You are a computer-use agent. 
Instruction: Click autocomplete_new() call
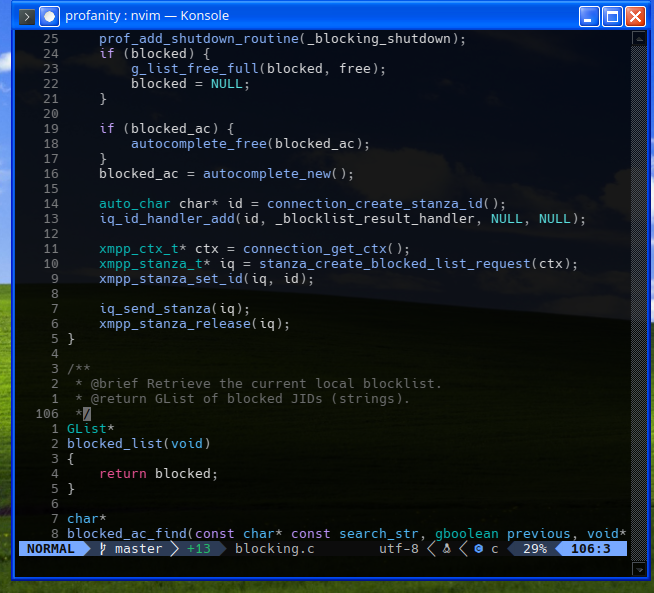275,173
